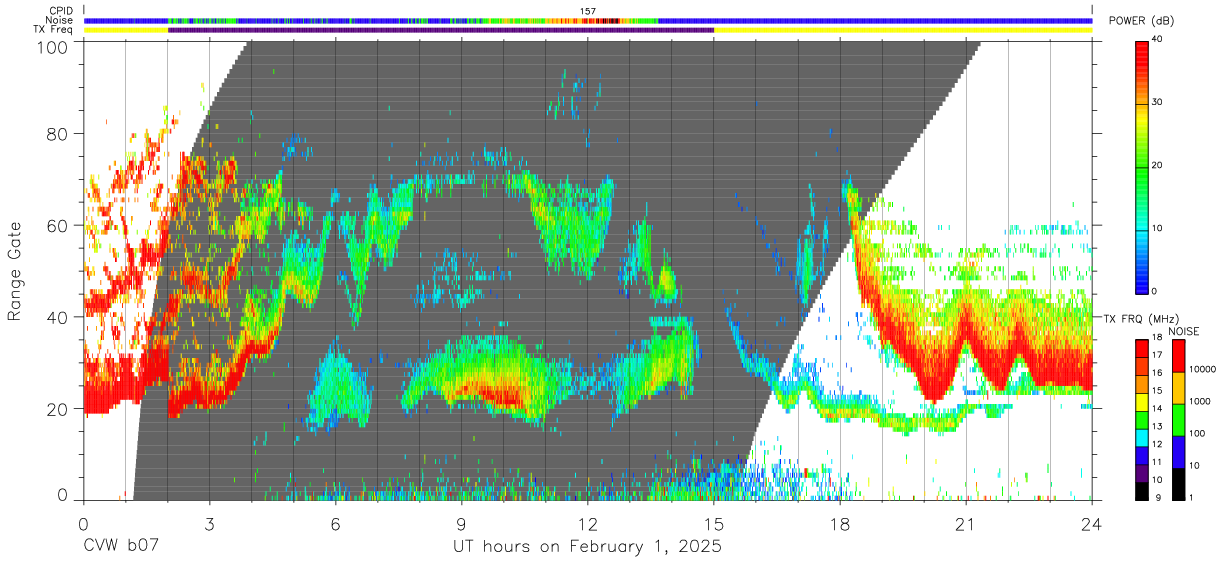Click x-axis tick label '9'
Screen dimensions: 1228x567
(461, 524)
